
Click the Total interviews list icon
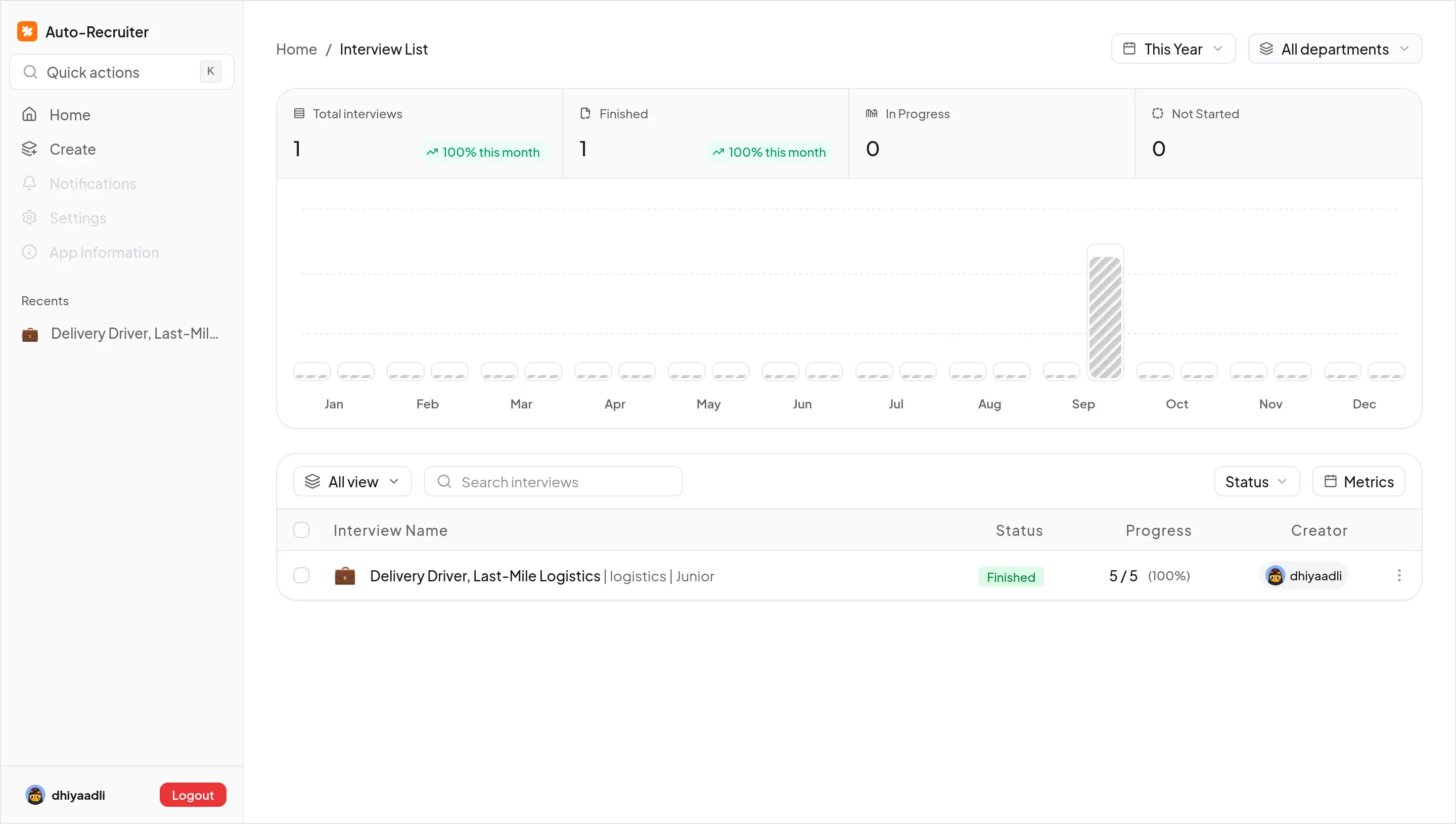click(x=299, y=114)
